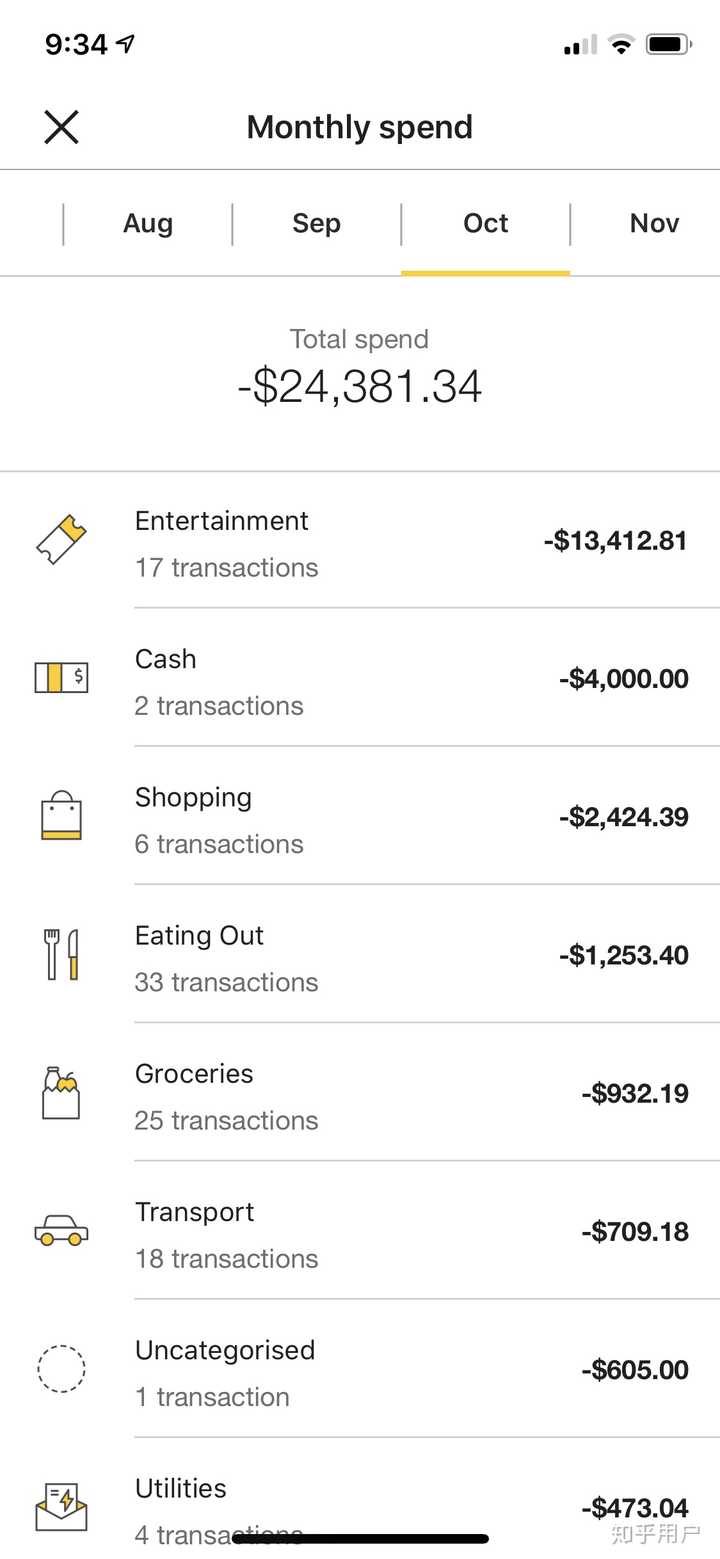
Task: Open Entertainment's 17 transactions
Action: pos(227,568)
